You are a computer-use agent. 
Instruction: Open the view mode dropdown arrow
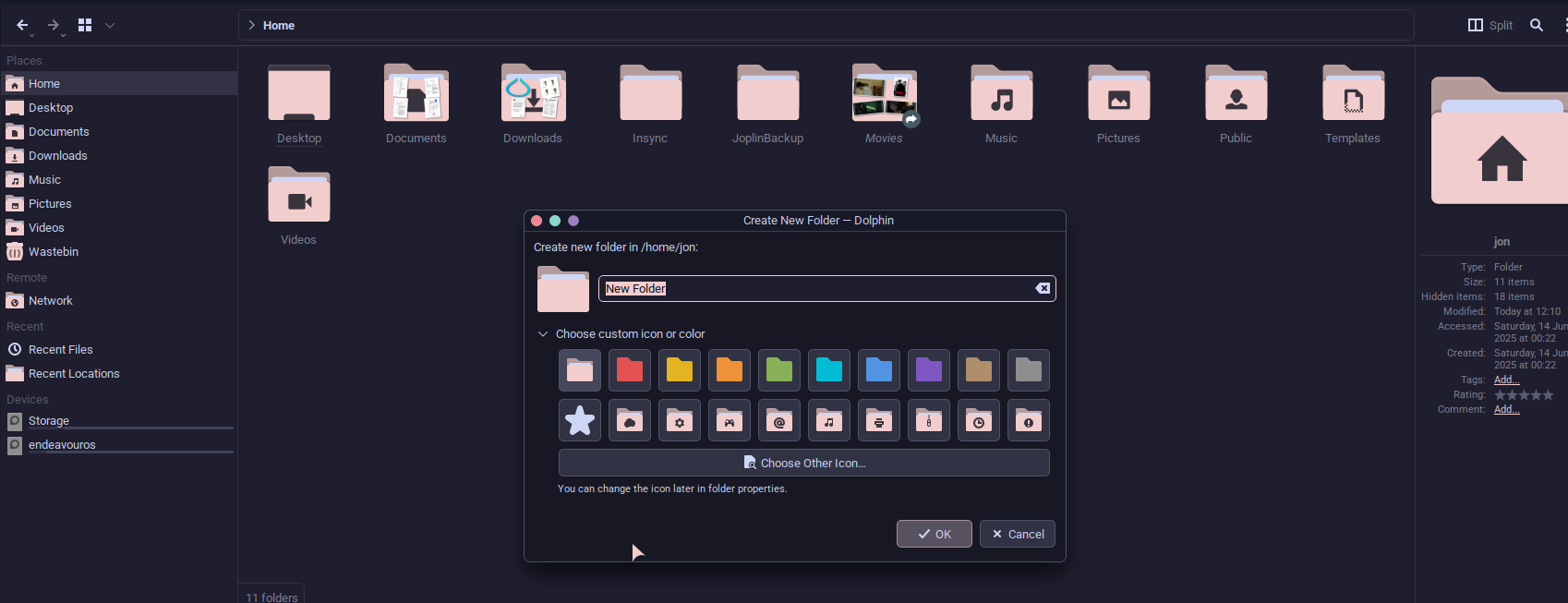[x=110, y=25]
